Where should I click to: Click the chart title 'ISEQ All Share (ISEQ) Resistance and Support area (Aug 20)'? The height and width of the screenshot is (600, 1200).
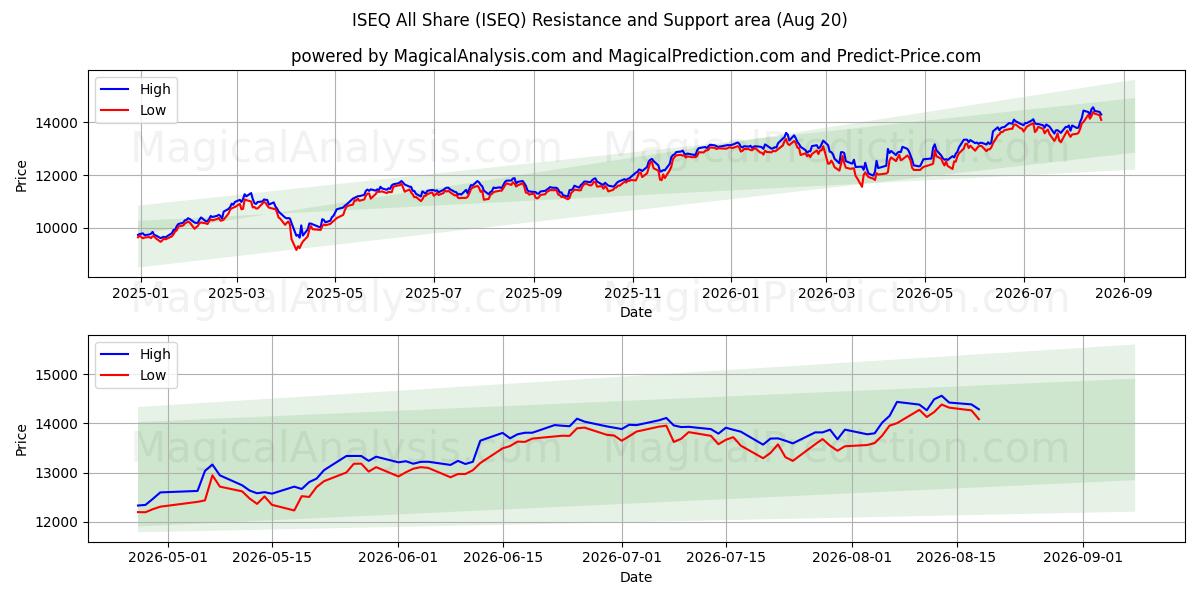click(x=600, y=20)
